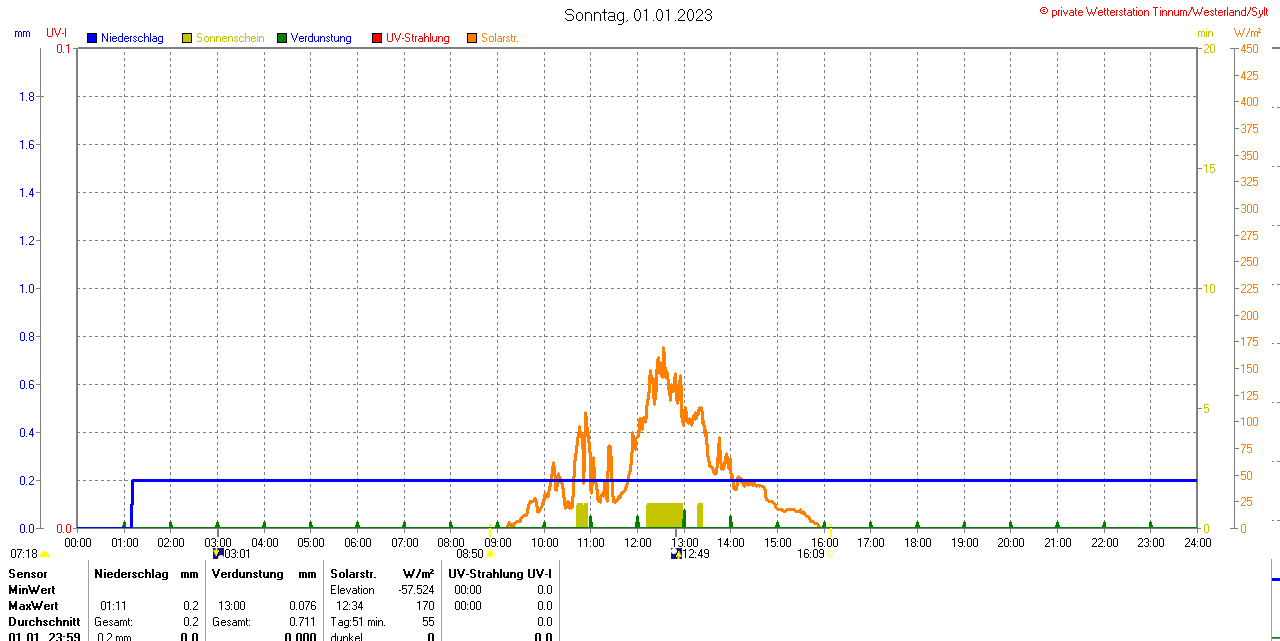Image resolution: width=1280 pixels, height=641 pixels.
Task: Click the 12:00 label on time axis
Action: pyautogui.click(x=638, y=543)
